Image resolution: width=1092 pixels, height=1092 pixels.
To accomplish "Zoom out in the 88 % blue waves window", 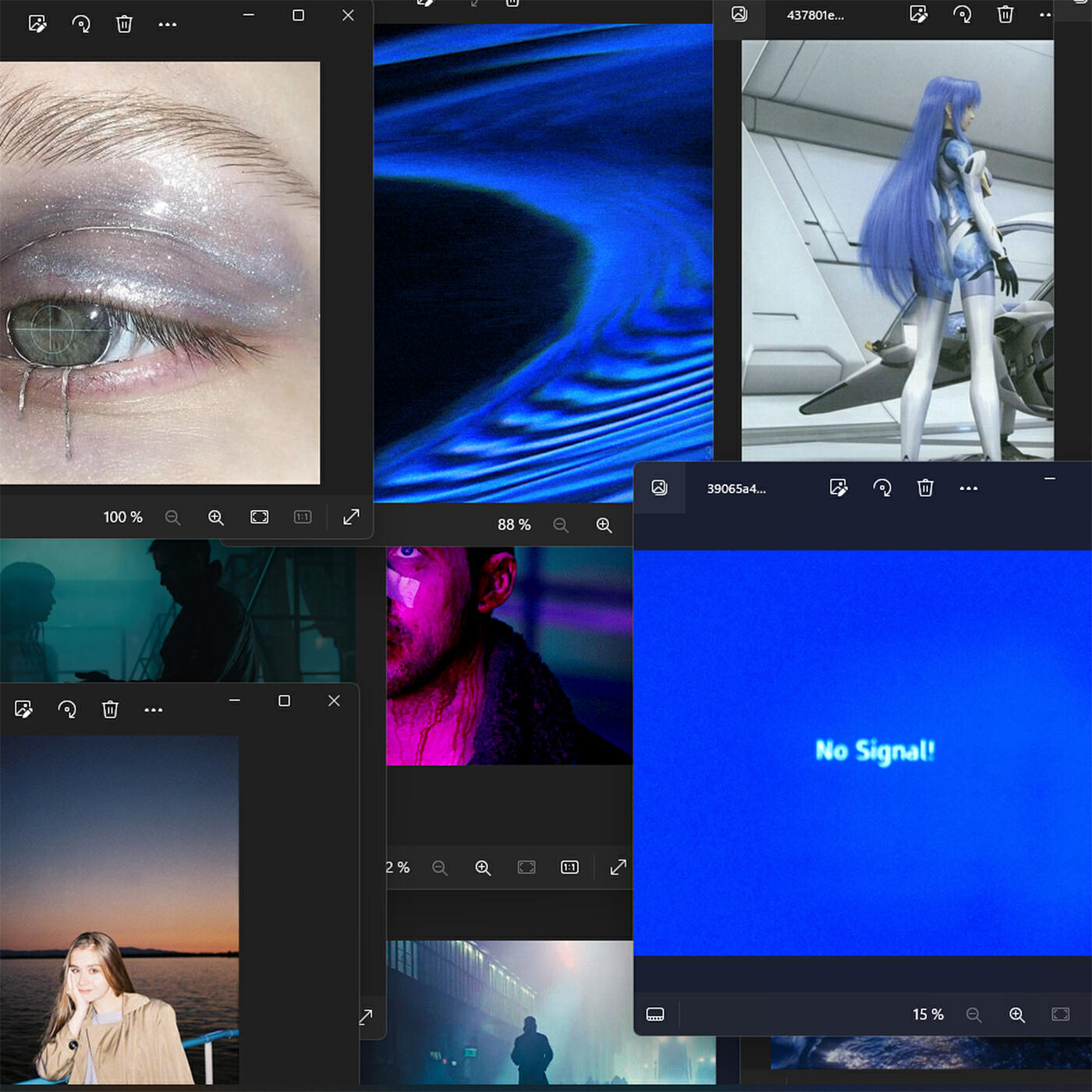I will point(561,526).
